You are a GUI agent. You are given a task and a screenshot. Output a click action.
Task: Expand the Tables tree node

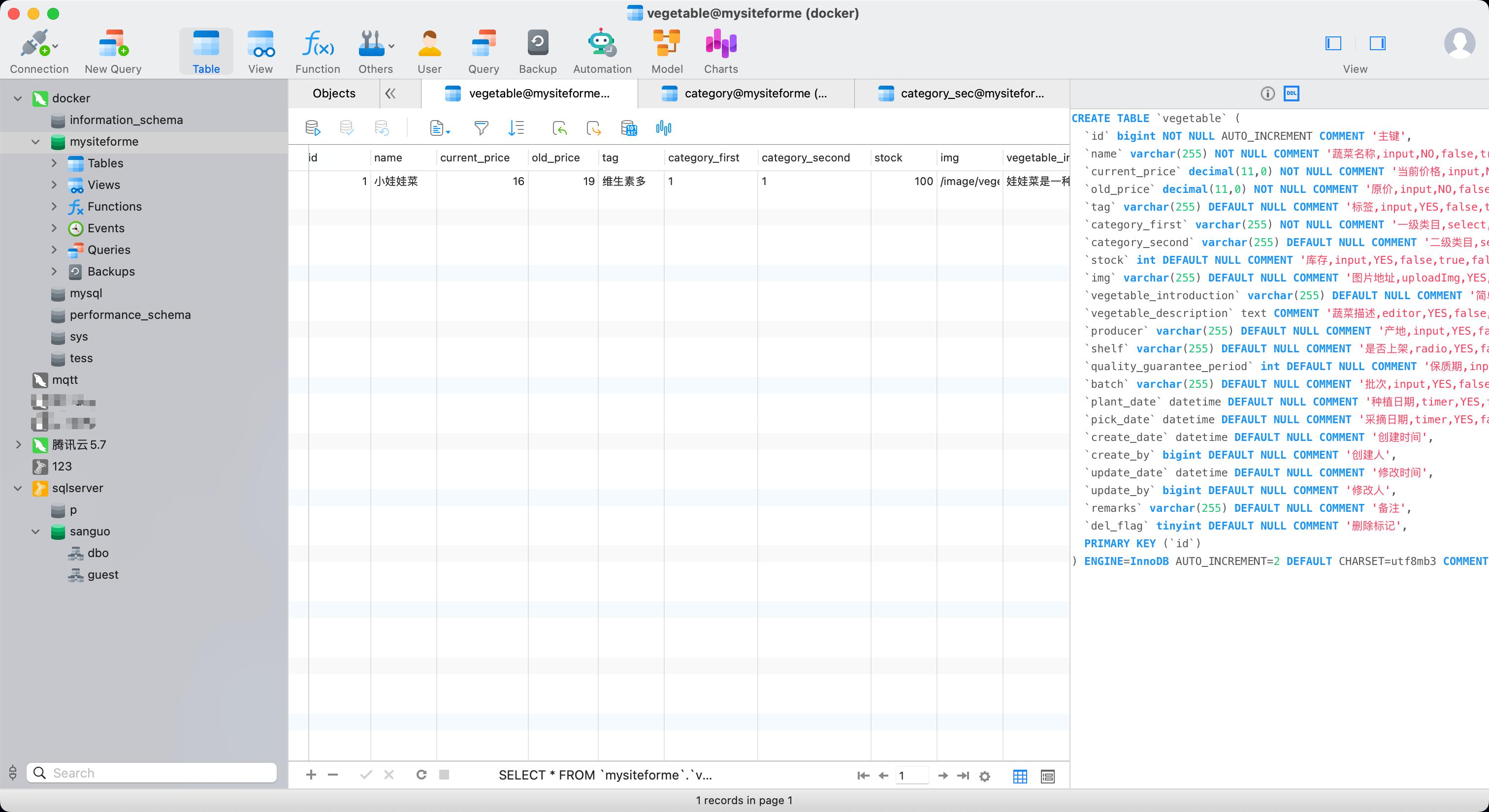tap(54, 163)
